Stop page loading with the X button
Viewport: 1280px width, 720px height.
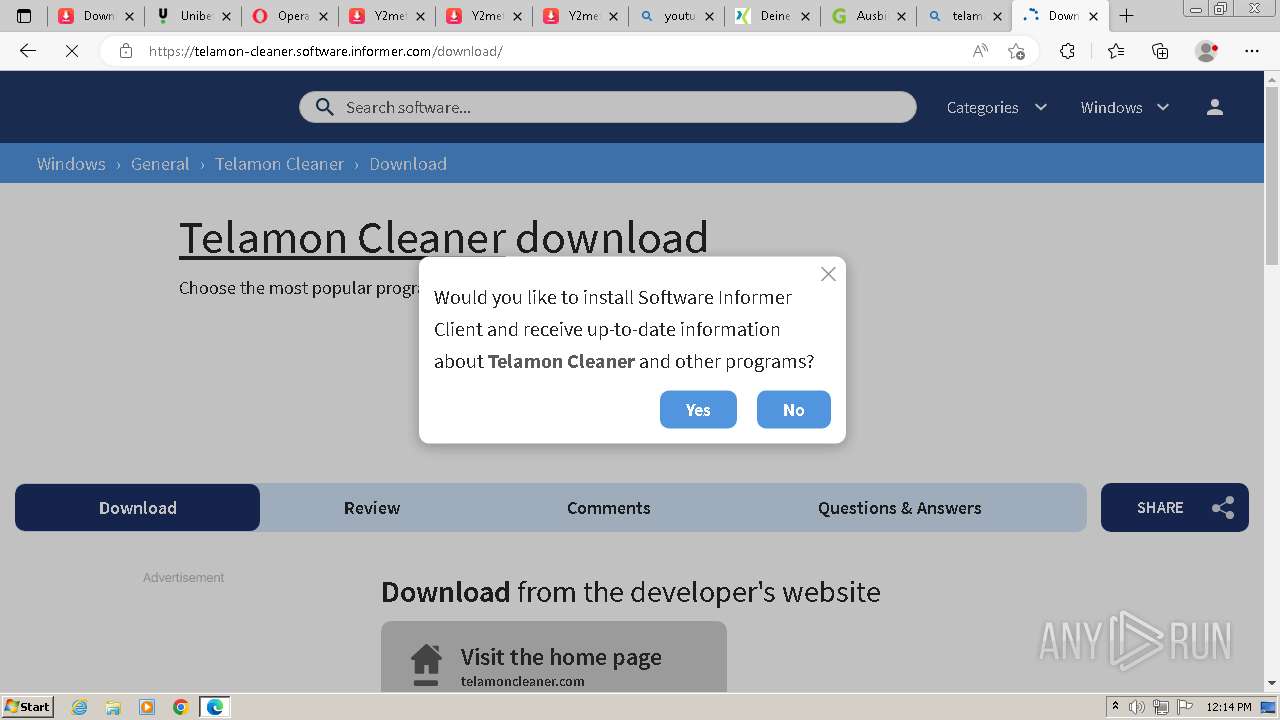click(x=72, y=51)
